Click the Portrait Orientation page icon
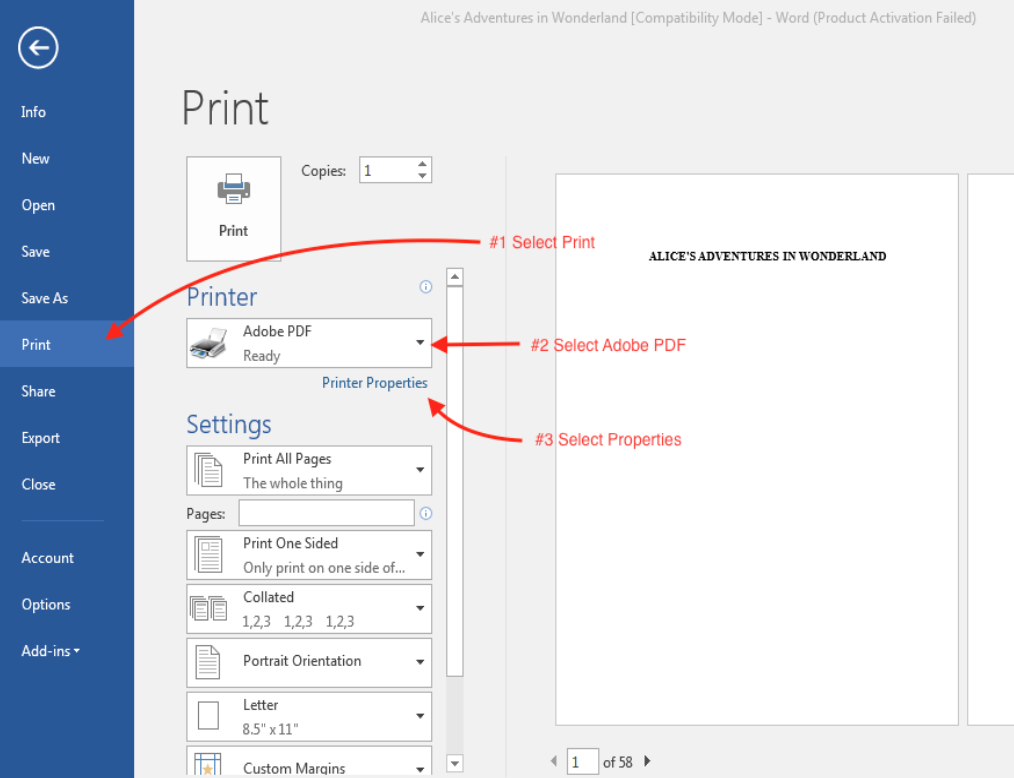 208,662
